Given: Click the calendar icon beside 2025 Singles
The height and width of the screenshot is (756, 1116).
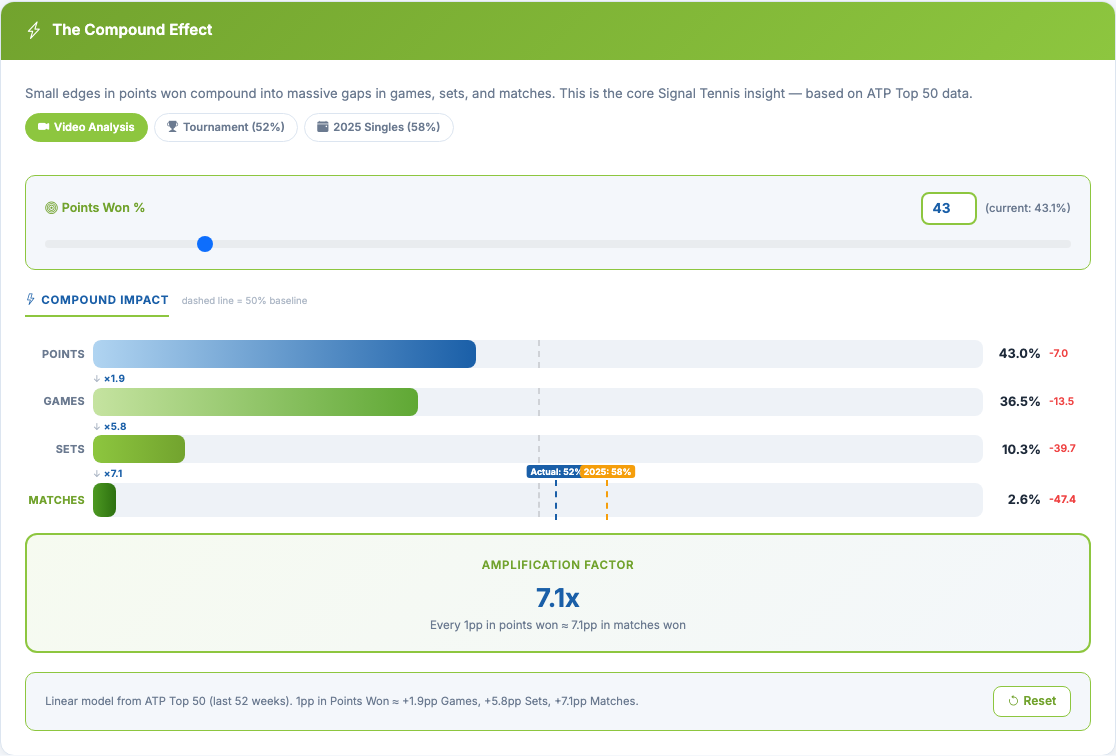Looking at the screenshot, I should coord(323,128).
